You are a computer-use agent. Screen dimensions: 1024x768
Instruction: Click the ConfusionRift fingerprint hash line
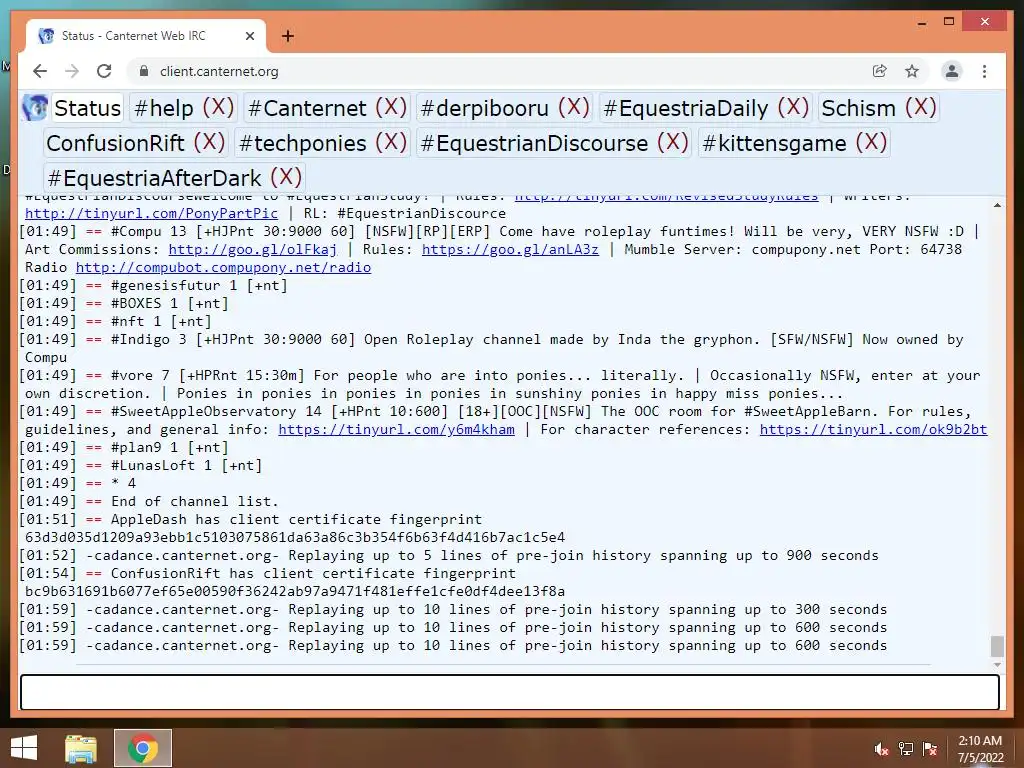(295, 592)
